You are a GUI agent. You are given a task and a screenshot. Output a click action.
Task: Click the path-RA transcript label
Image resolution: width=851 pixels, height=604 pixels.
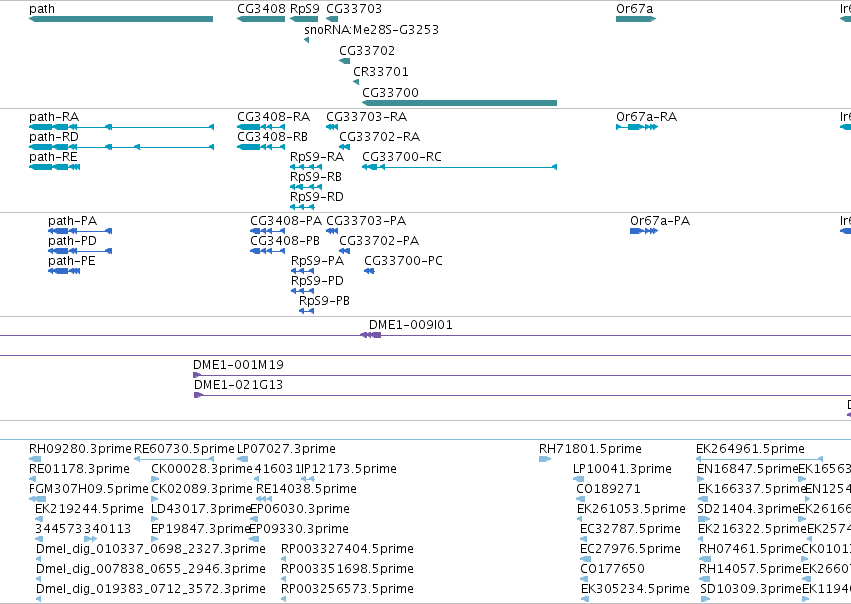click(x=54, y=117)
